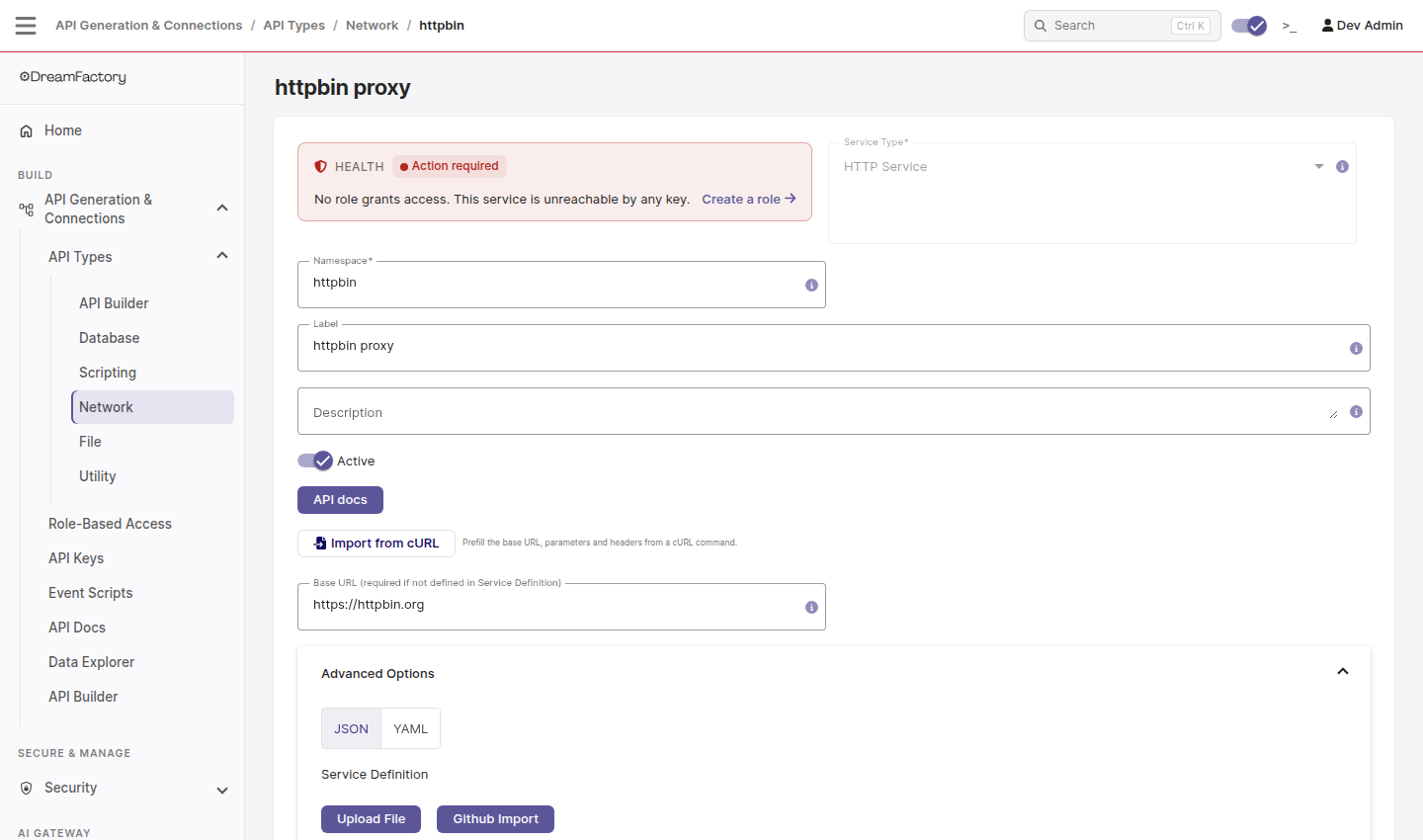
Task: Click the info icon in Base URL field
Action: [811, 607]
